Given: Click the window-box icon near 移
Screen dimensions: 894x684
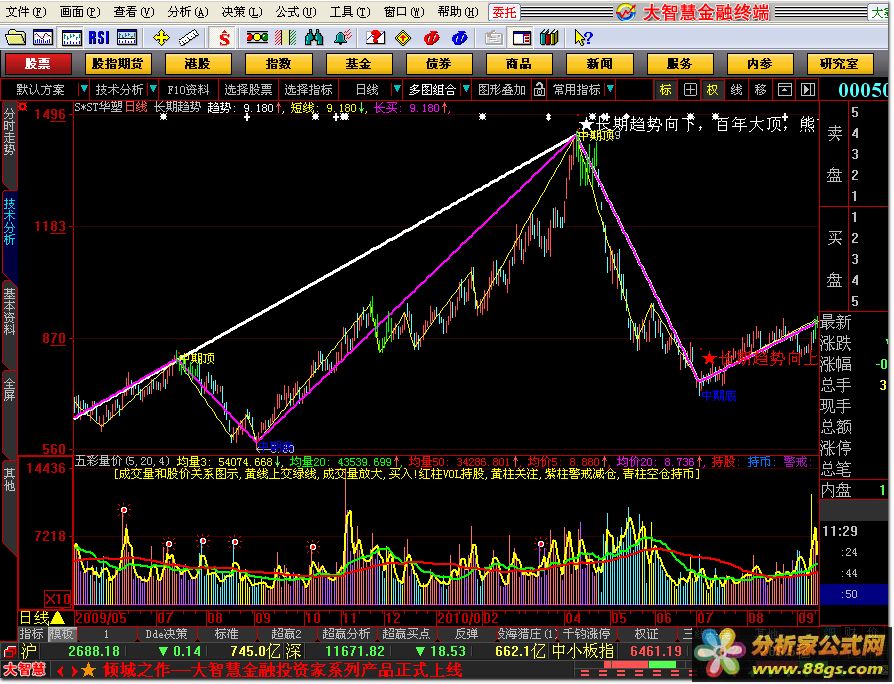Looking at the screenshot, I should pos(785,89).
